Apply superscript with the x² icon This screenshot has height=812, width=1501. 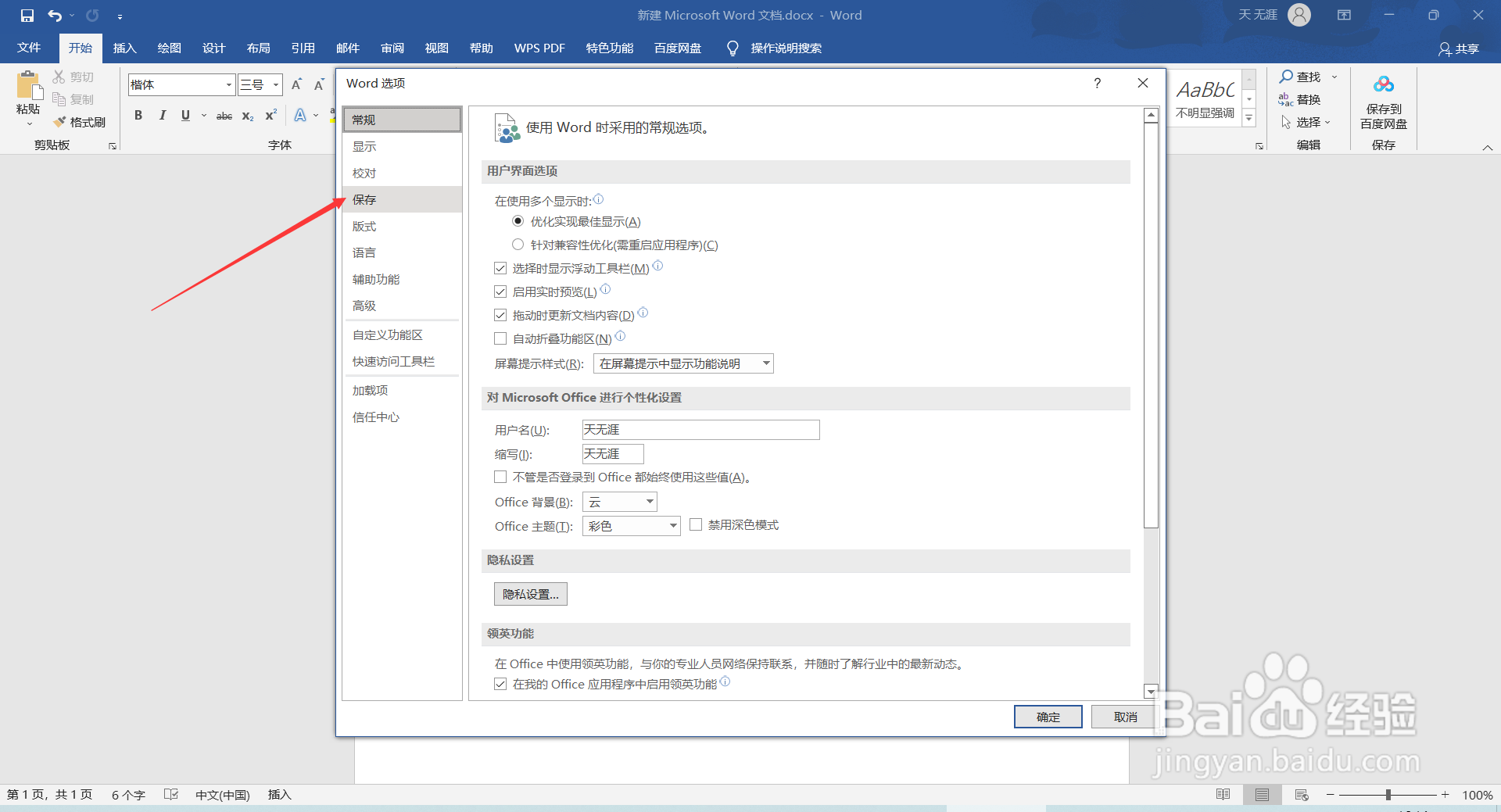click(x=271, y=115)
